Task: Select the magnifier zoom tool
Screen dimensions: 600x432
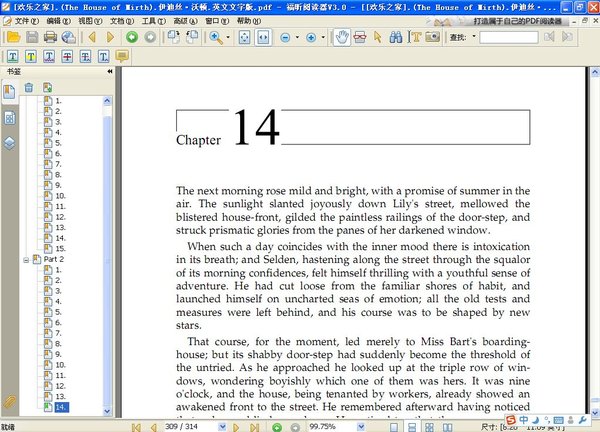Action: pos(216,37)
